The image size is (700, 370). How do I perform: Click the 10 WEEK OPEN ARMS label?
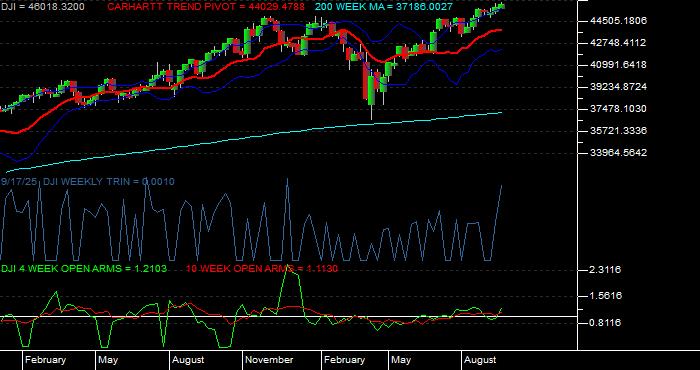(x=262, y=269)
